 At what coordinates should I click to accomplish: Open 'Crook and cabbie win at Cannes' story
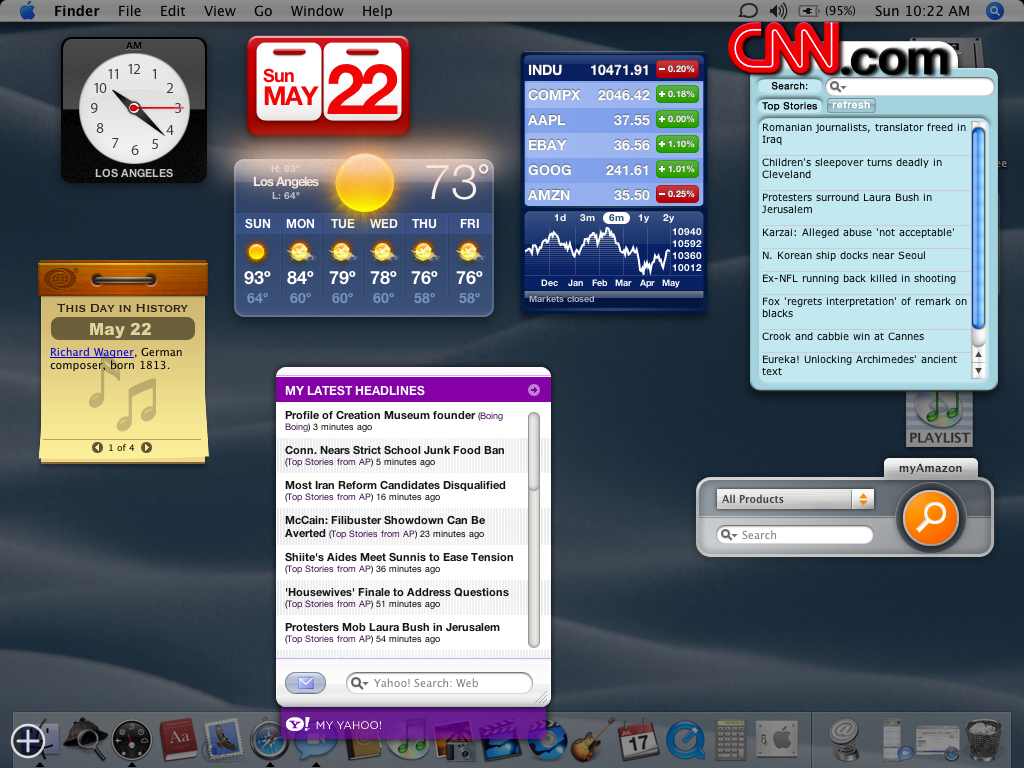[842, 336]
